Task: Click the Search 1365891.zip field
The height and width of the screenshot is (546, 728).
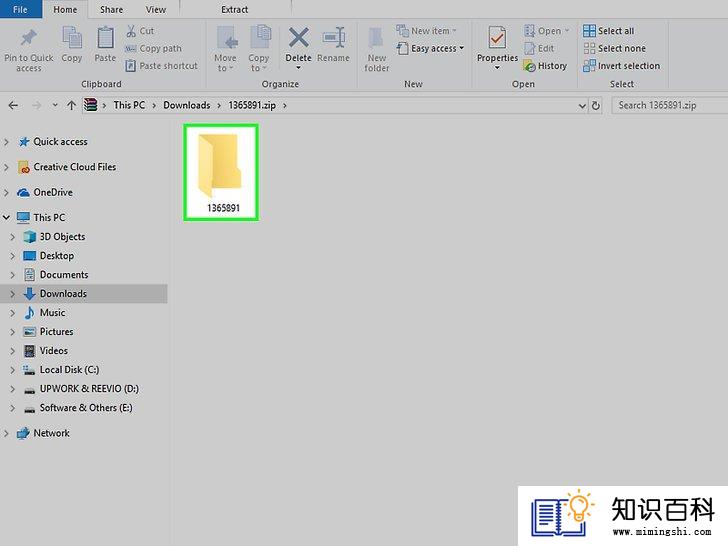Action: (x=670, y=105)
